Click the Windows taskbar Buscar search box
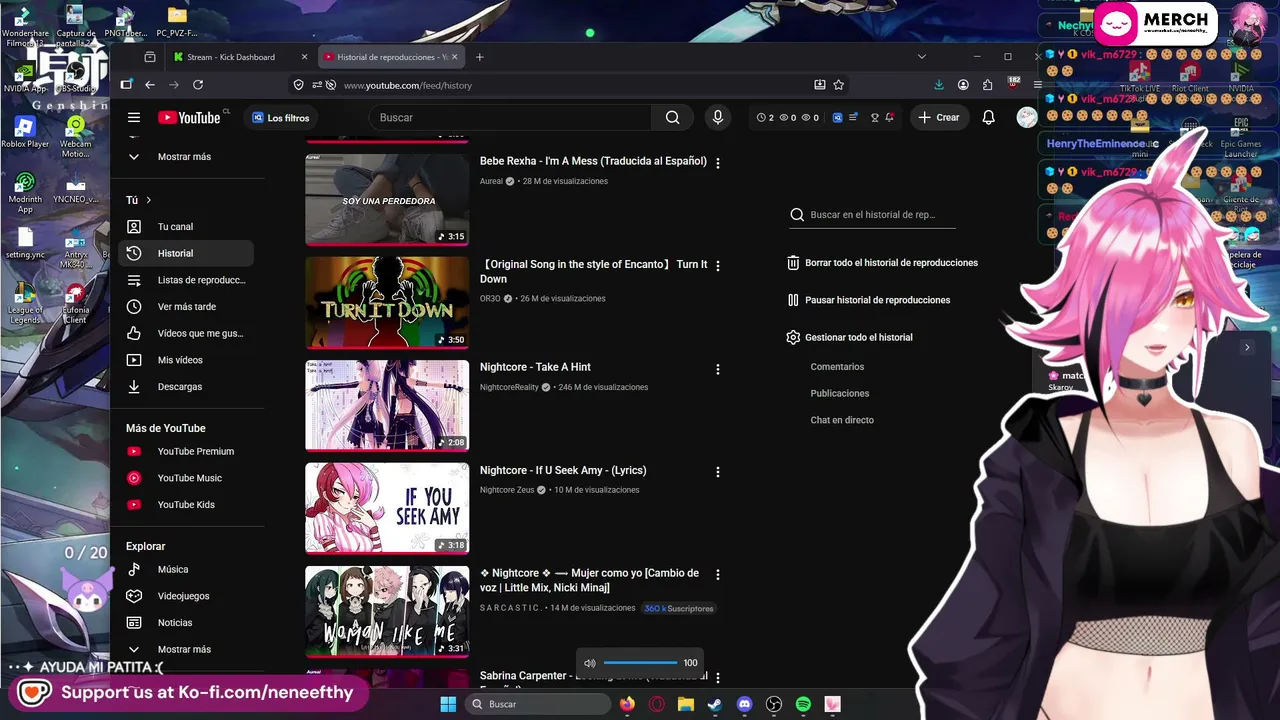The width and height of the screenshot is (1280, 720). coord(539,704)
